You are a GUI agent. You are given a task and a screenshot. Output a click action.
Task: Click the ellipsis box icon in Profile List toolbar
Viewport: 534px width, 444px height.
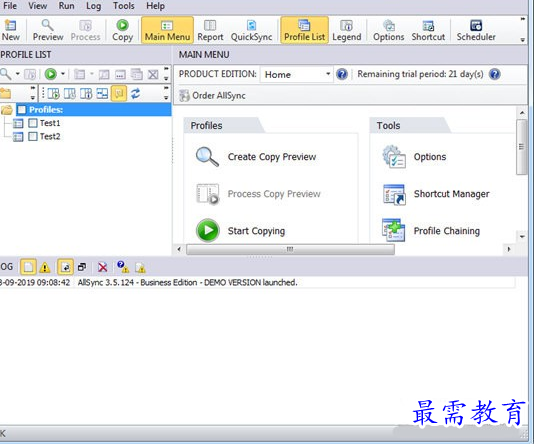coord(120,74)
